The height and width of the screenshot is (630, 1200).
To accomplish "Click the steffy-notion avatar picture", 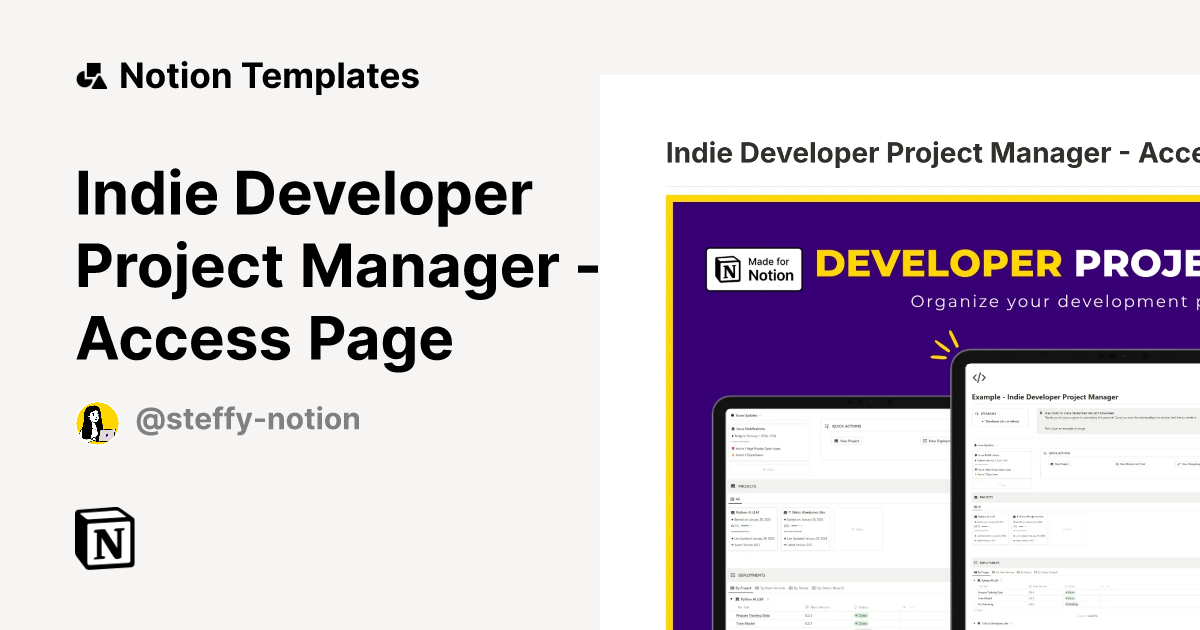I will coord(97,419).
